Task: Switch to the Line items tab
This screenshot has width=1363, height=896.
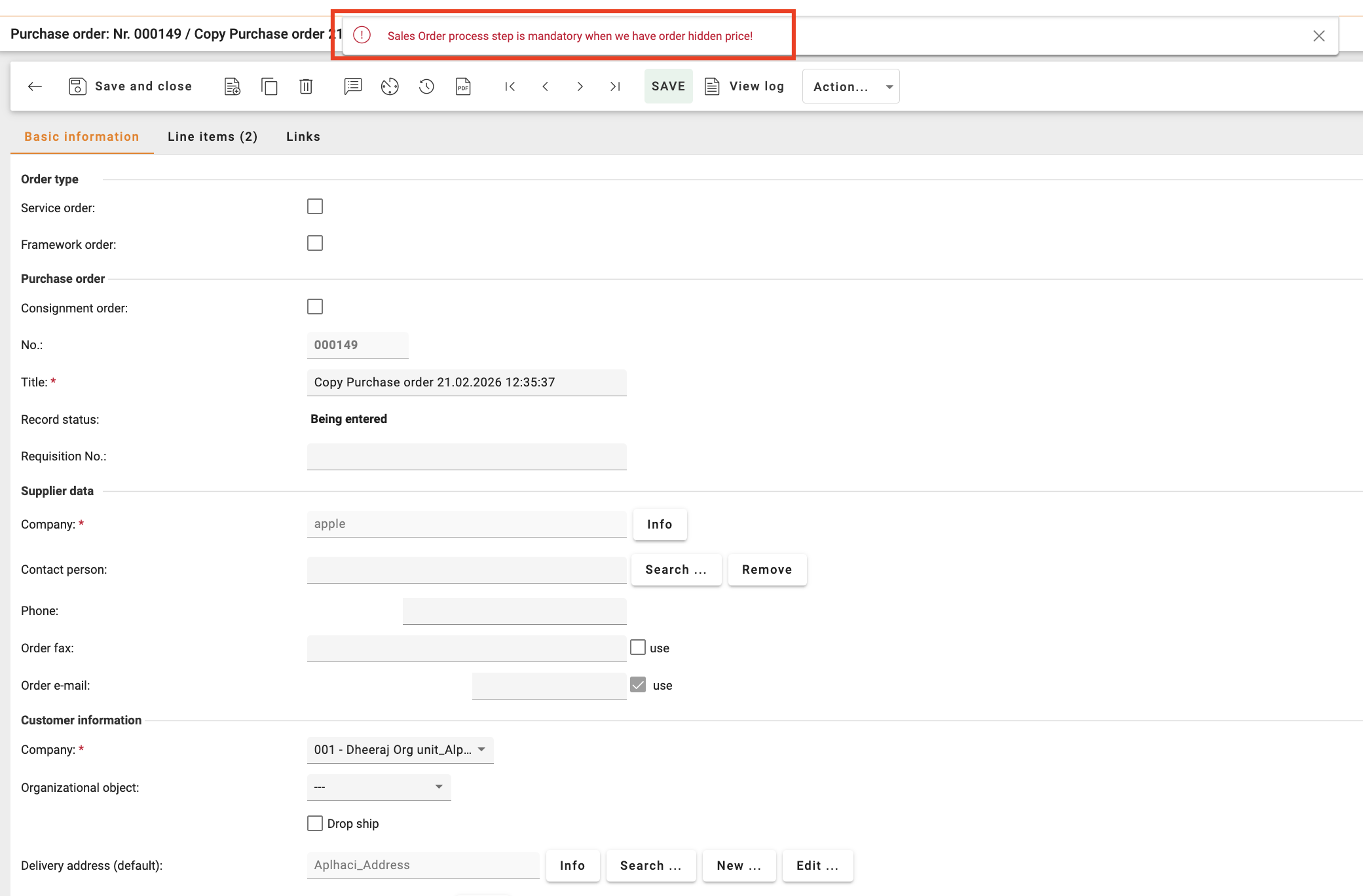Action: tap(213, 136)
